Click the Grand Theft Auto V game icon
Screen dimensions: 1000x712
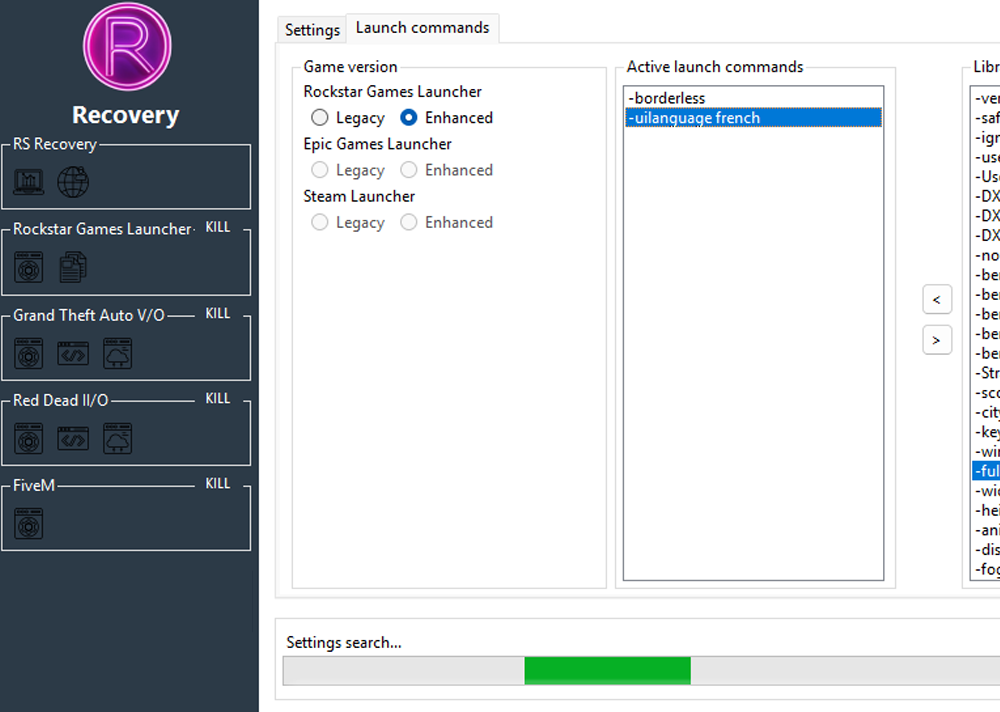[28, 352]
